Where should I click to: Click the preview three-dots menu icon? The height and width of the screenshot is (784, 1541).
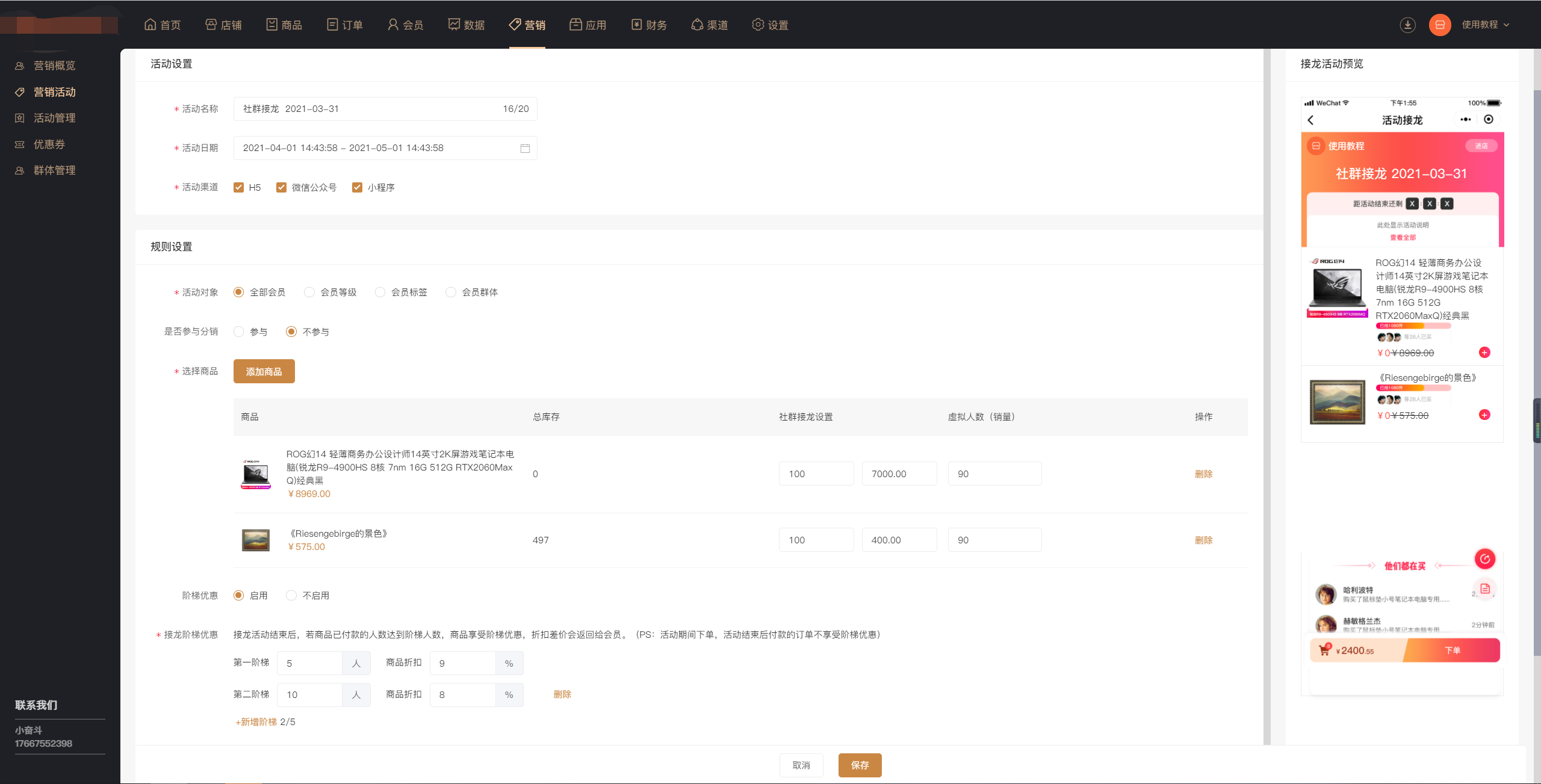[x=1465, y=120]
